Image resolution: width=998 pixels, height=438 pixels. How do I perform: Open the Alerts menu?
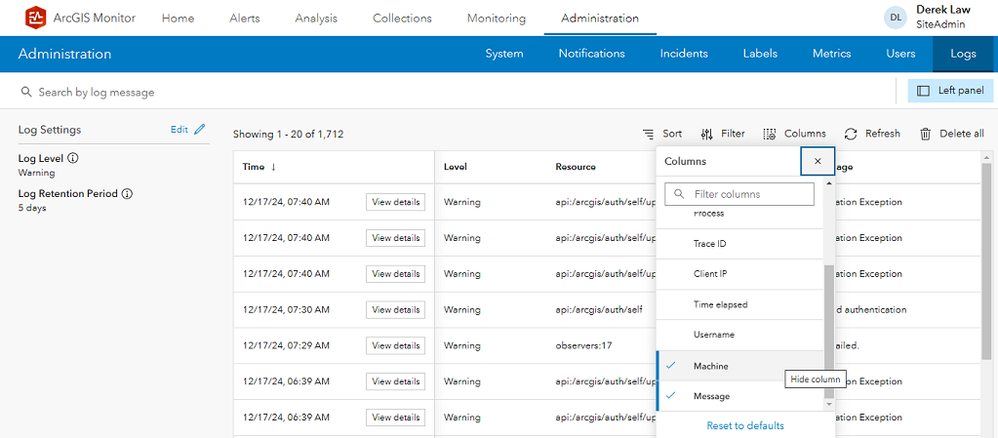point(244,18)
